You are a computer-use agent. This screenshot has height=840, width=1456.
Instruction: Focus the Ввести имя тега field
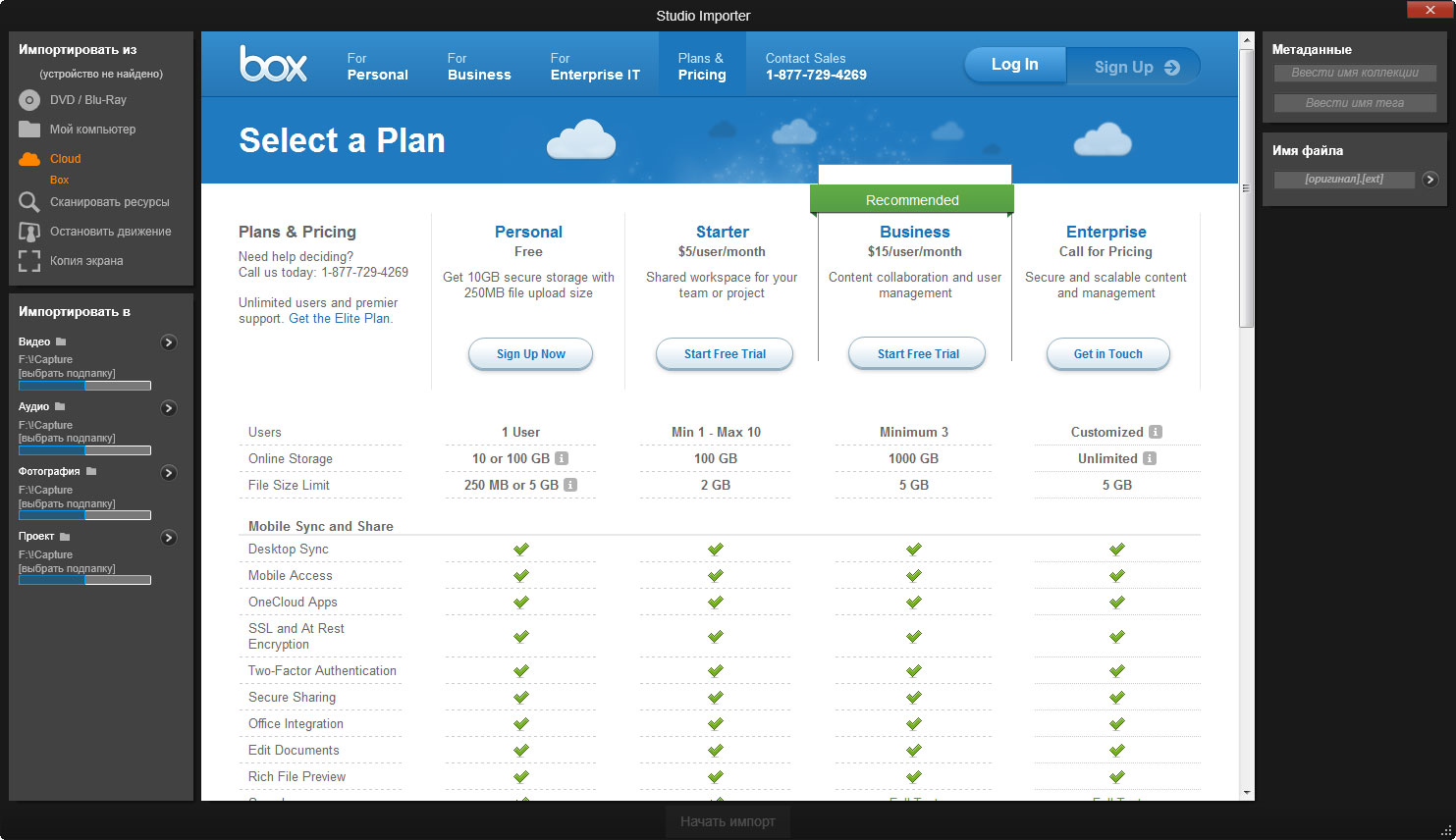(x=1355, y=103)
